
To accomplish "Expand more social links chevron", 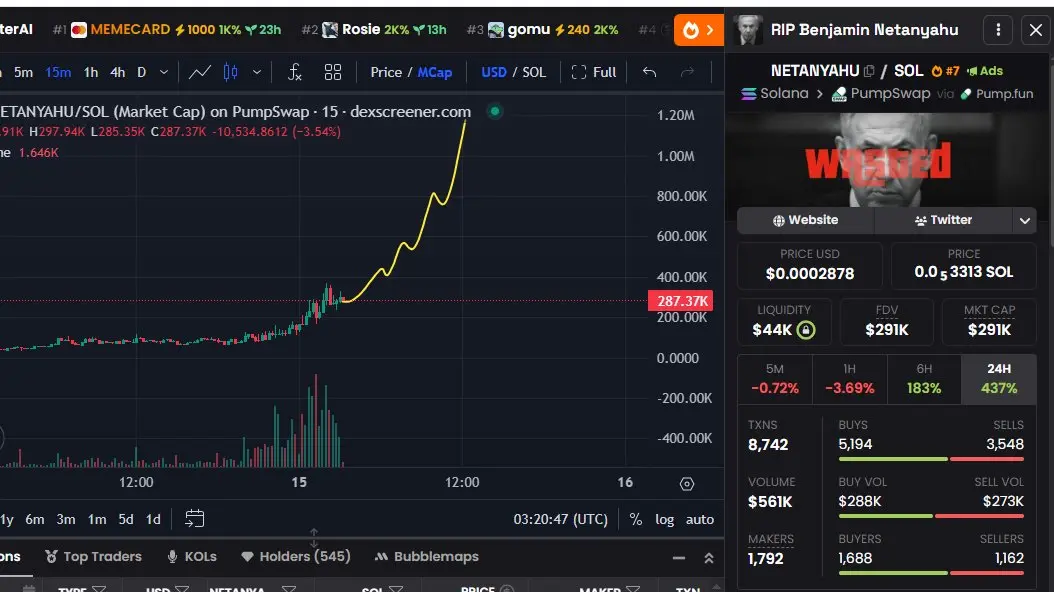I will (x=1024, y=220).
